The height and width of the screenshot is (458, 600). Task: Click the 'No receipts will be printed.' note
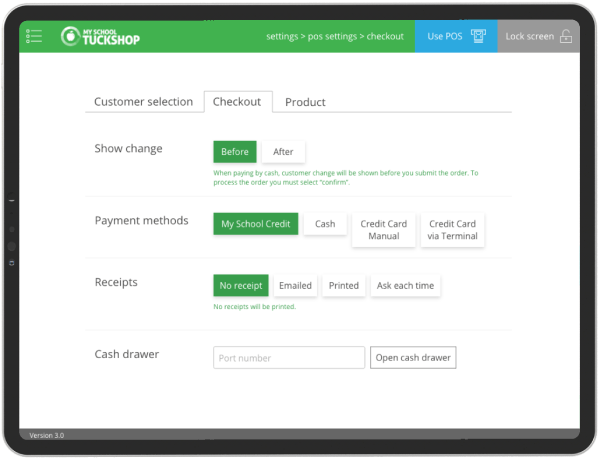[x=254, y=306]
